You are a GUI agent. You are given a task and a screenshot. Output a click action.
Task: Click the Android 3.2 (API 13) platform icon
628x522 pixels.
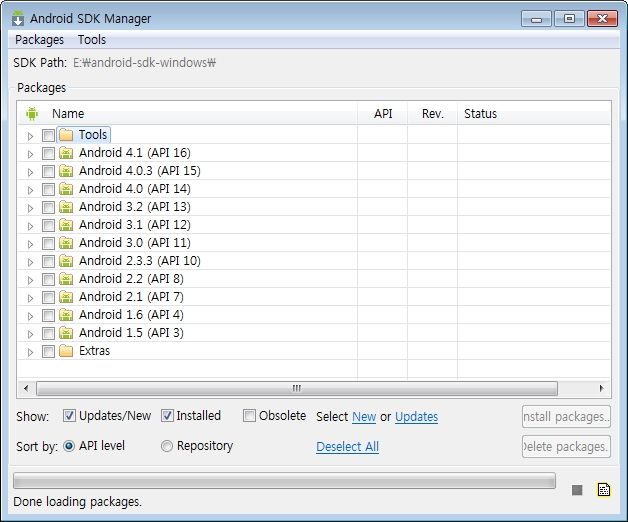tap(66, 207)
